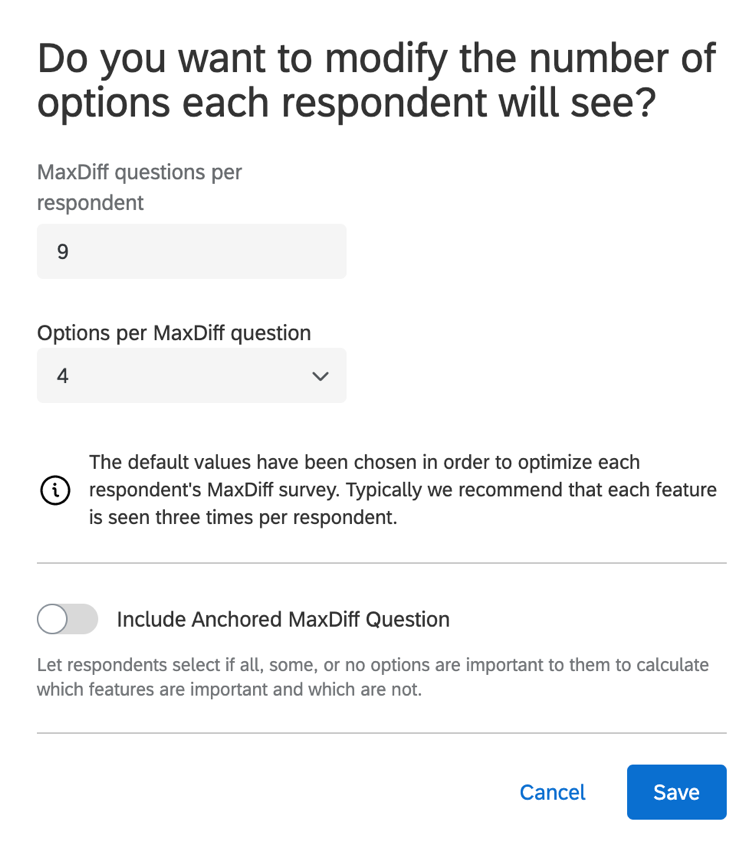756x855 pixels.
Task: Click the Cancel link
Action: tap(552, 792)
